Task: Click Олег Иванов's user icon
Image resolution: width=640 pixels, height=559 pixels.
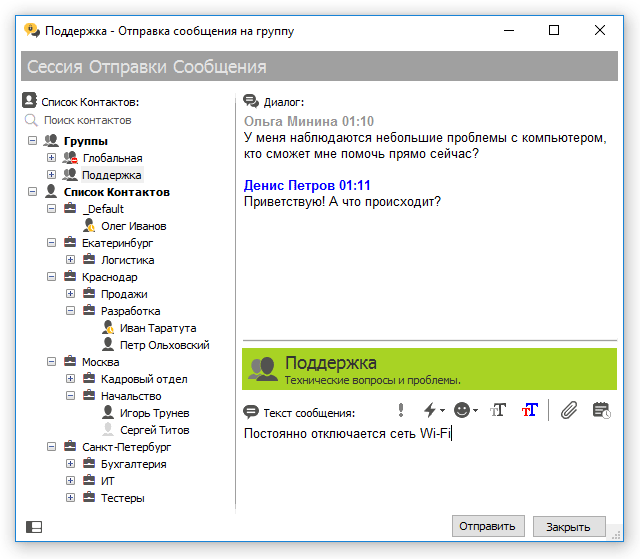Action: click(x=89, y=225)
